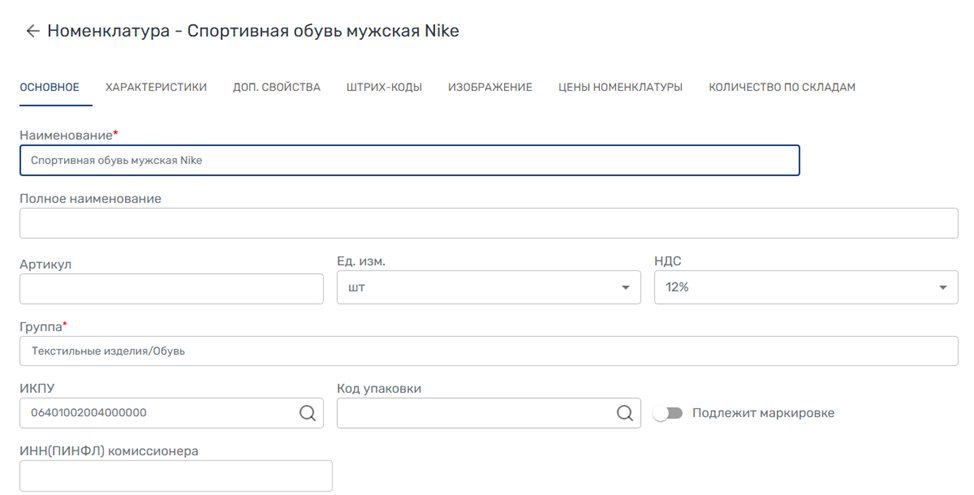Open the Цены номенклатуры tab

point(620,88)
